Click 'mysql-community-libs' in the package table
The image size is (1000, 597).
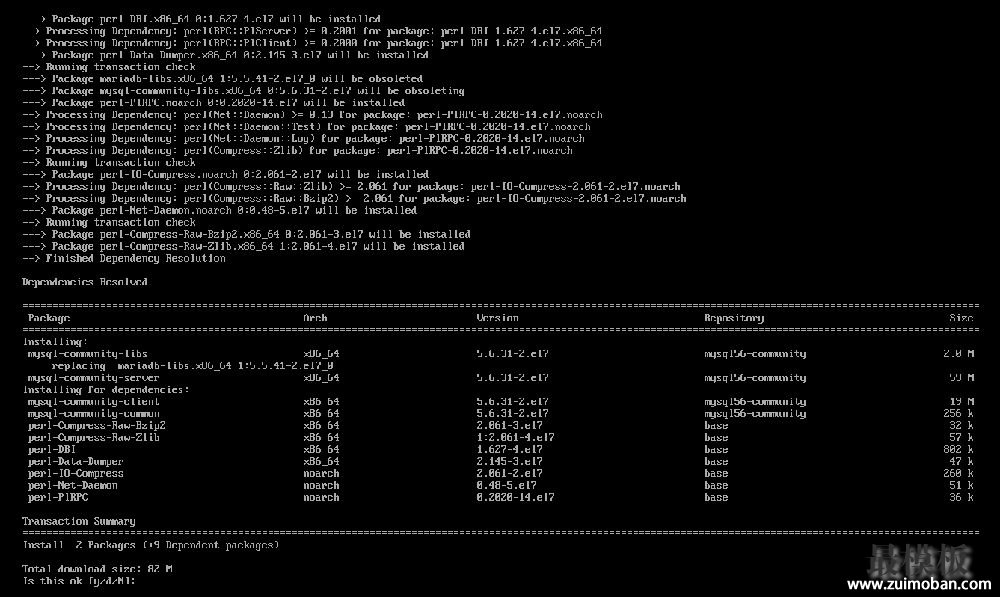pos(87,353)
